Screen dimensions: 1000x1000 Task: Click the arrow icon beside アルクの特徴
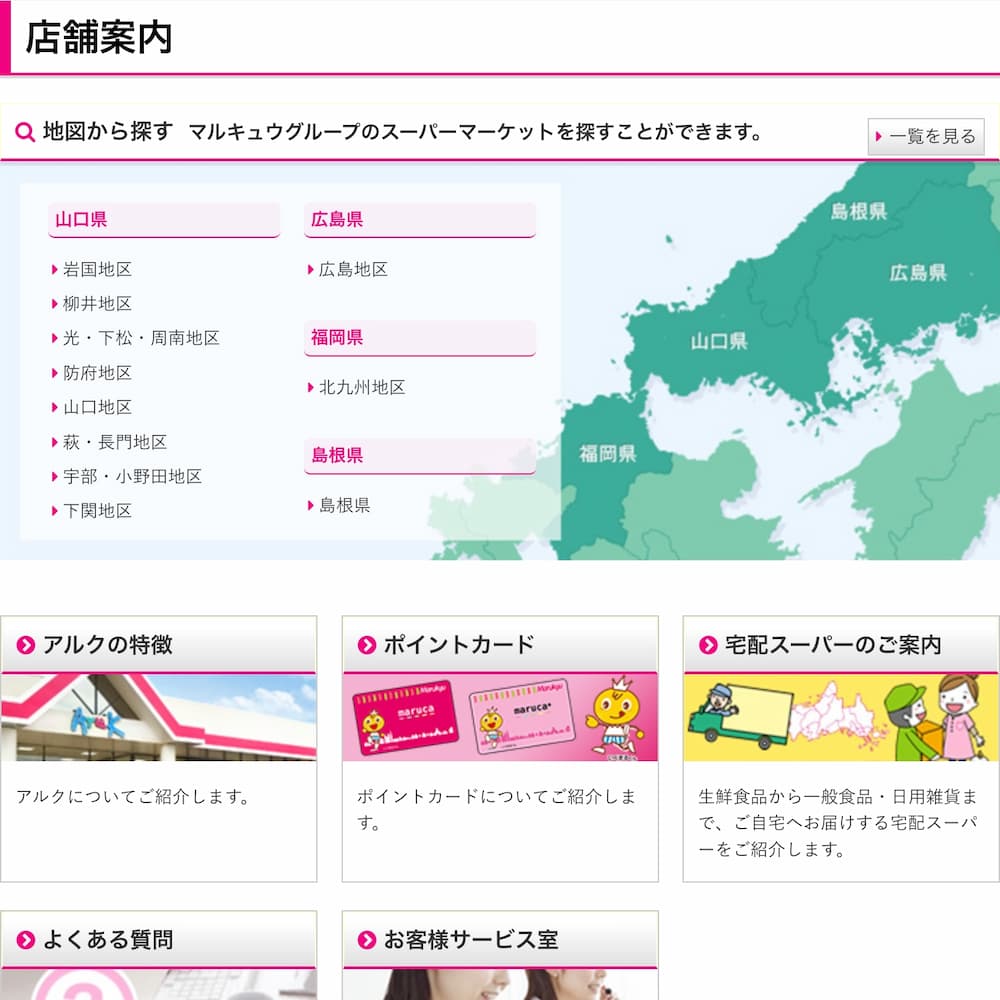coord(26,645)
